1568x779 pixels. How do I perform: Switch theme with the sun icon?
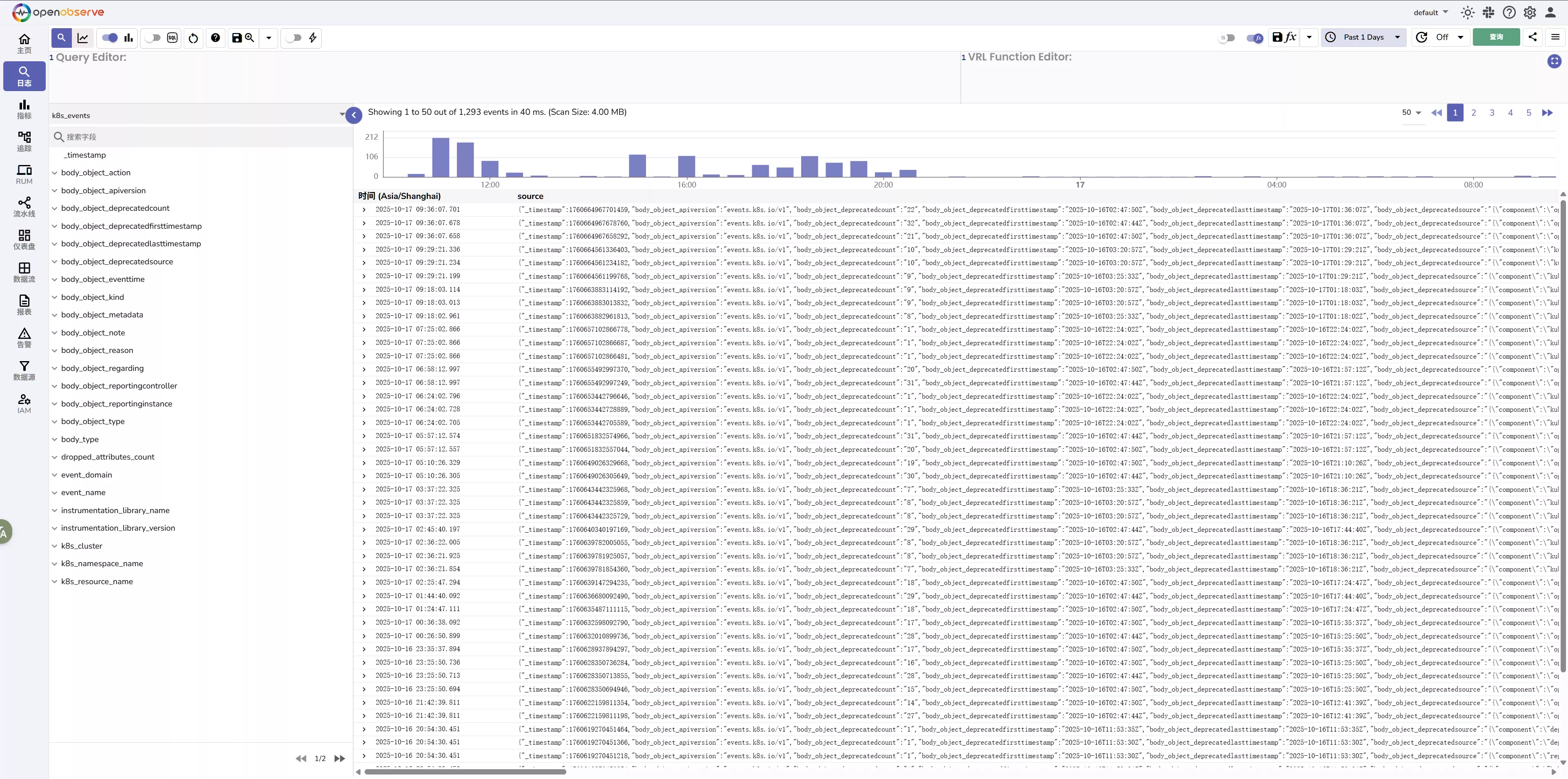coord(1468,12)
